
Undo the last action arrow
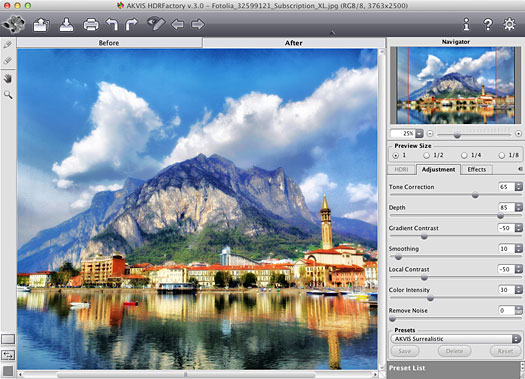coord(112,24)
